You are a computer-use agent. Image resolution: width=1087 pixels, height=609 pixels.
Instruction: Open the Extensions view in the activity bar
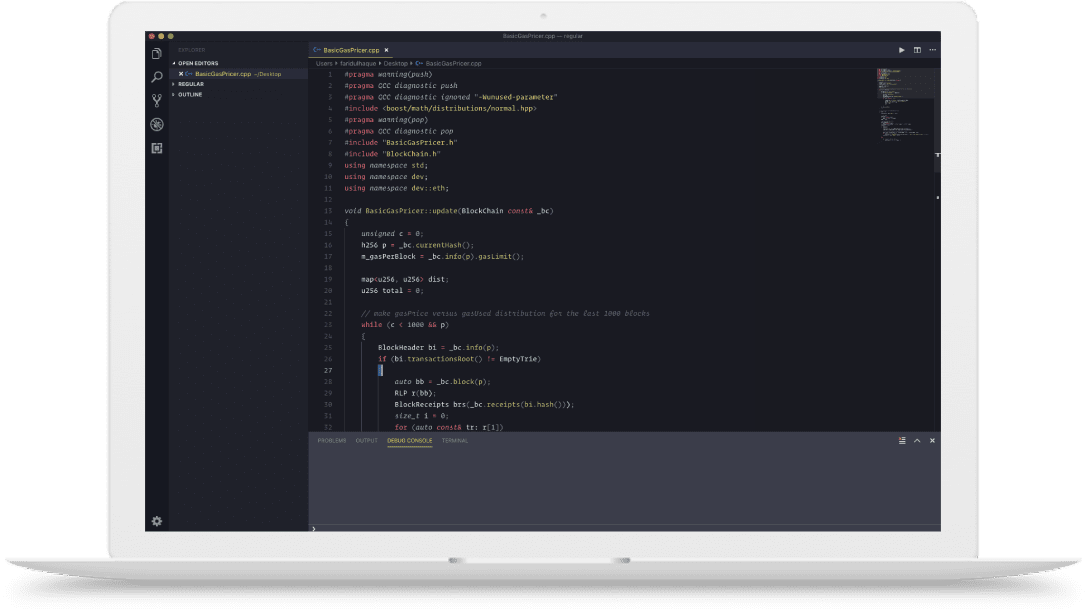[x=157, y=148]
